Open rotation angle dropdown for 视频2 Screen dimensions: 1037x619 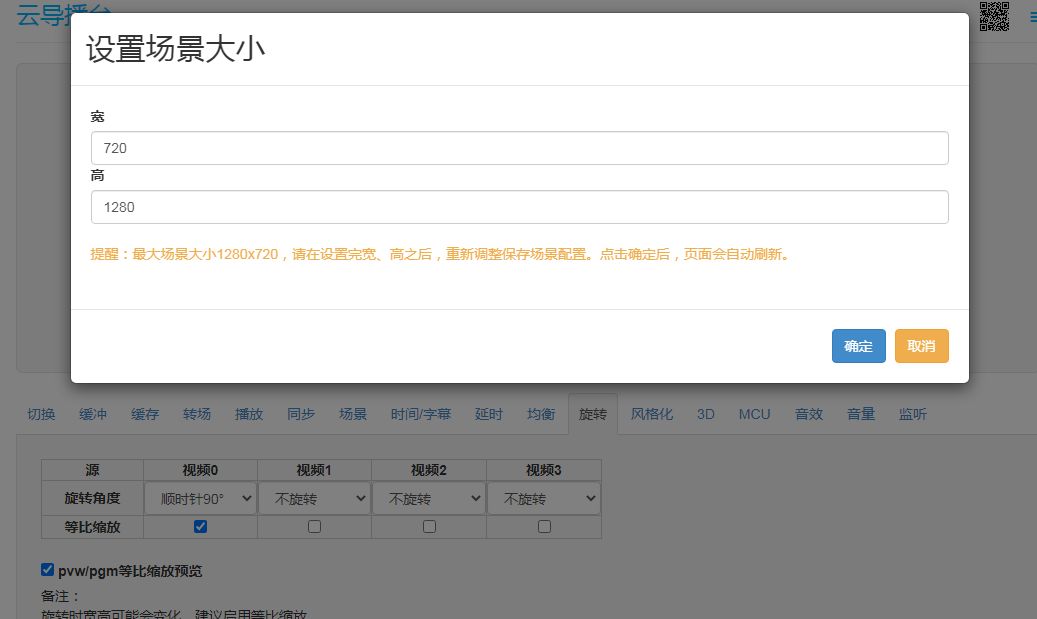(429, 499)
